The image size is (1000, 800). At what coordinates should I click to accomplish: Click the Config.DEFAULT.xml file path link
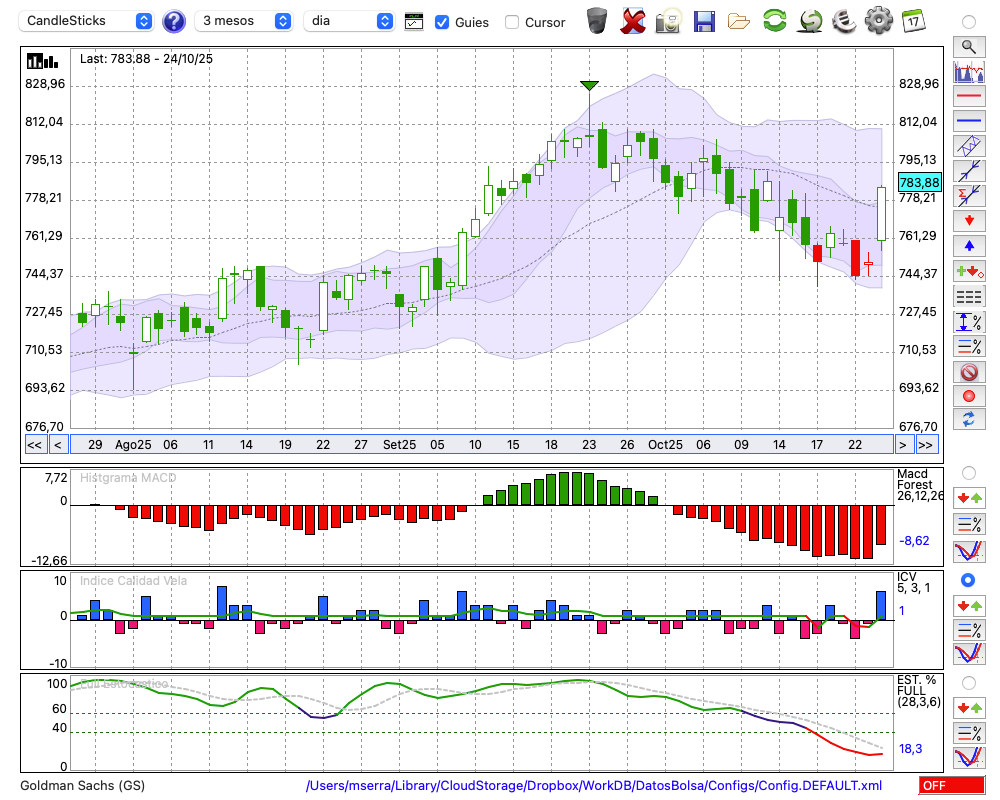(x=594, y=786)
